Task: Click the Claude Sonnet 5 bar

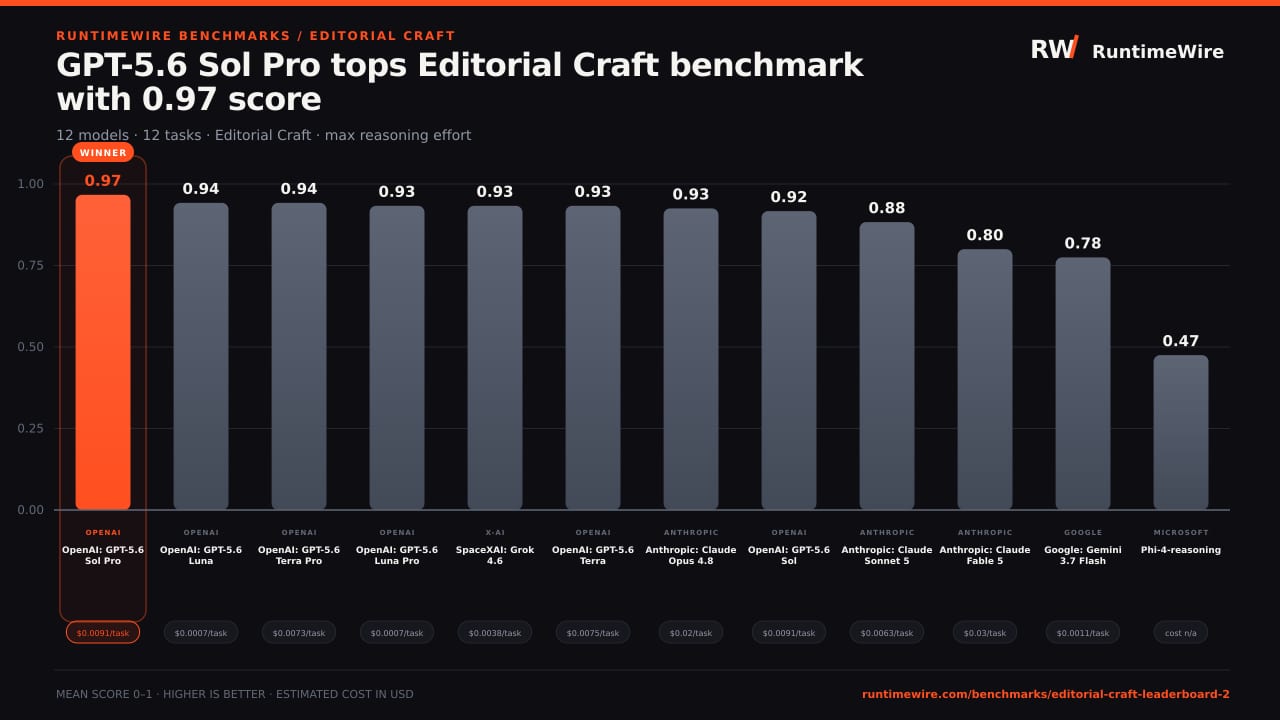Action: click(x=887, y=366)
